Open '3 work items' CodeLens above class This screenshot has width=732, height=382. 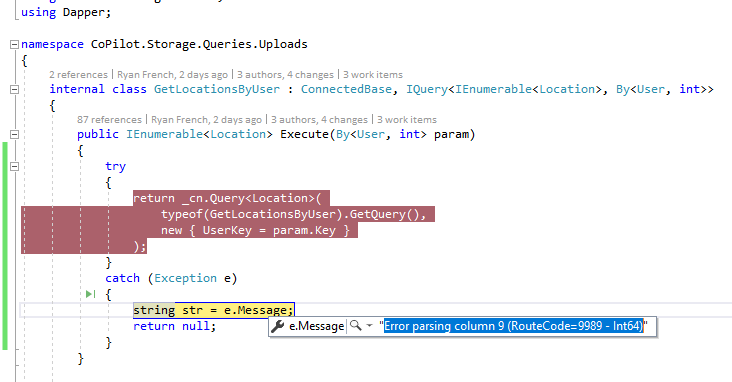click(x=373, y=75)
